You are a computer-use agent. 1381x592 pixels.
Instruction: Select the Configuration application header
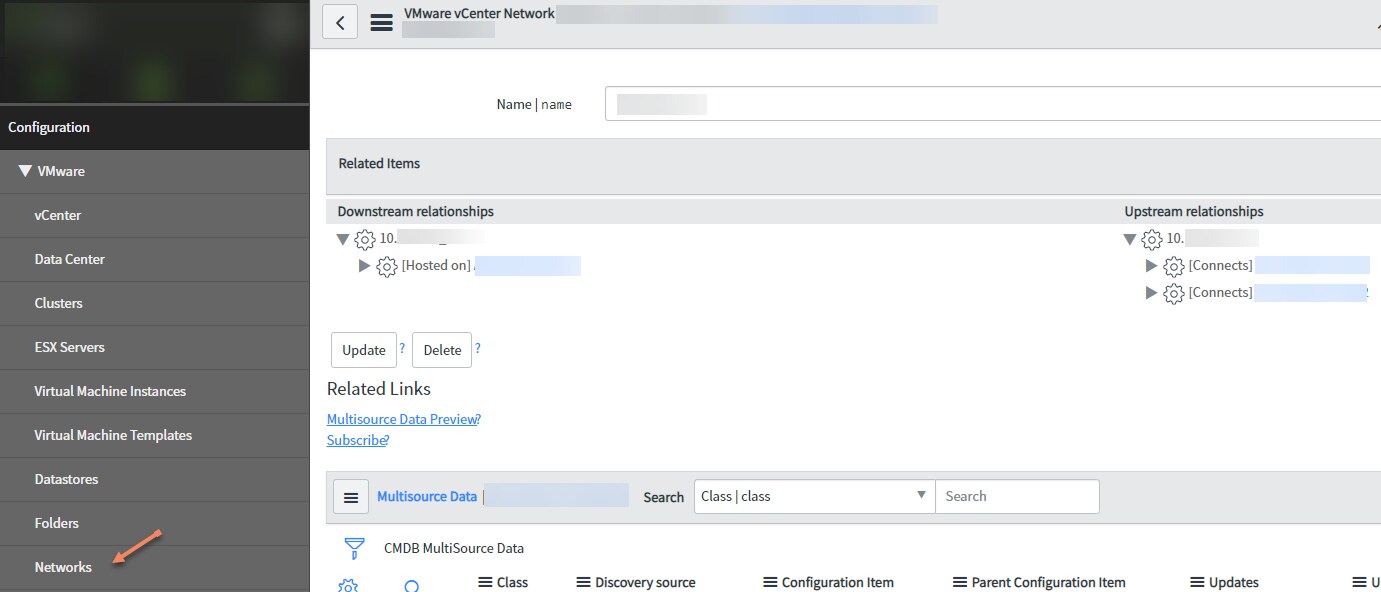tap(154, 127)
